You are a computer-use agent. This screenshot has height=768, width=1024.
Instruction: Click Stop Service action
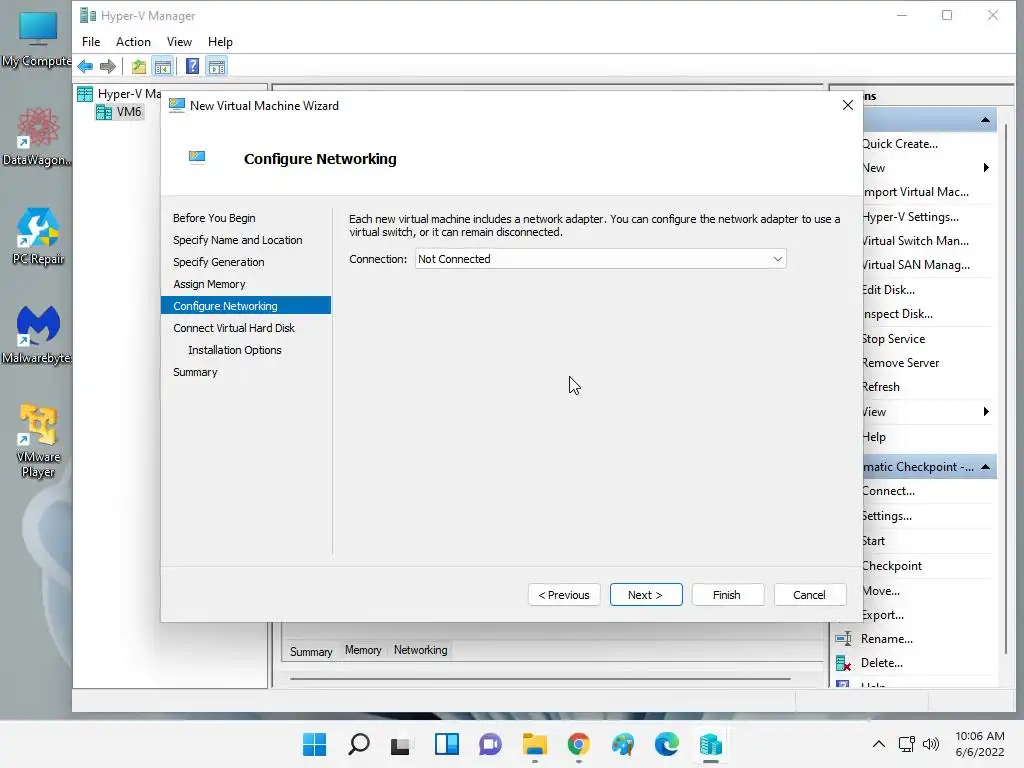893,339
